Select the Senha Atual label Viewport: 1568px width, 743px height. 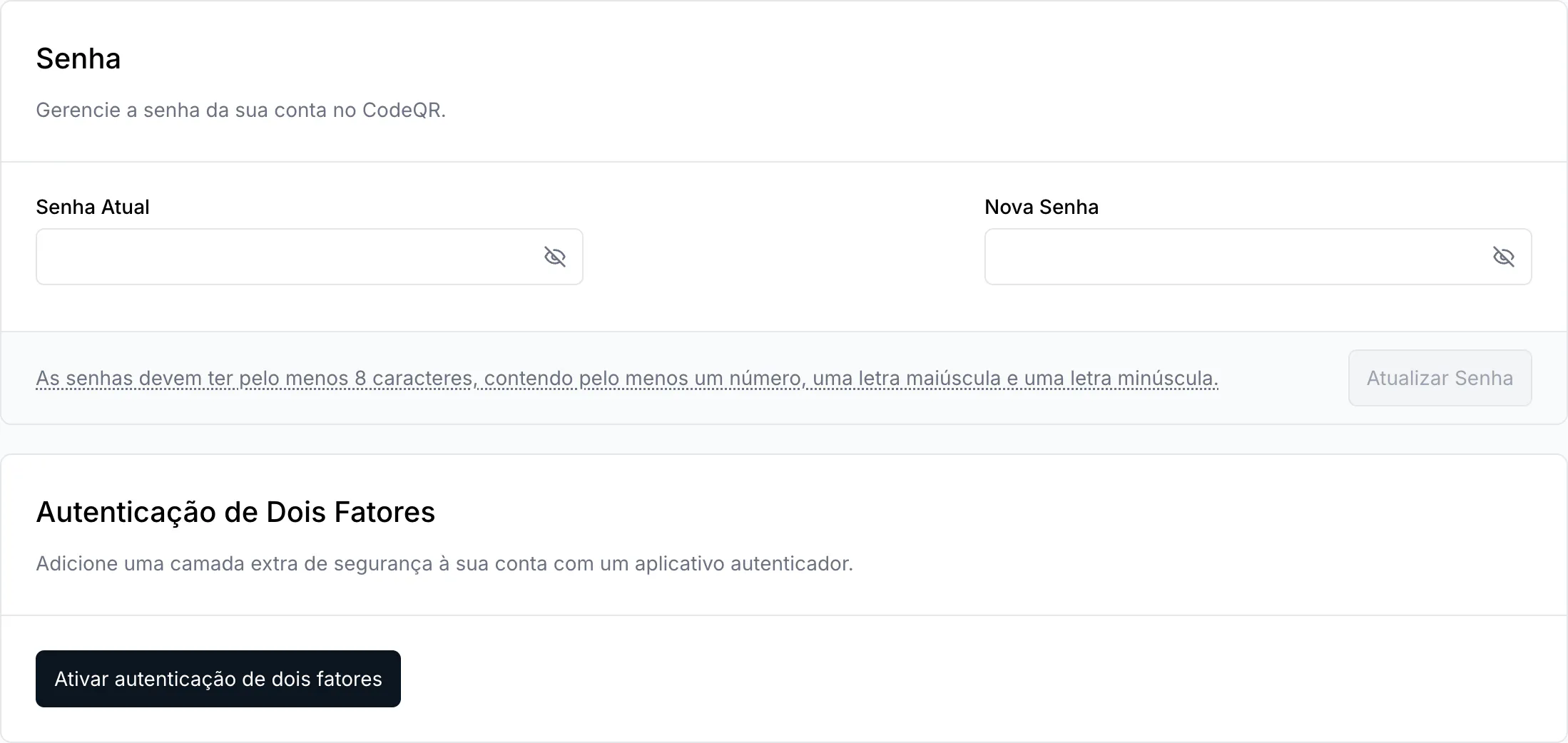[x=93, y=207]
